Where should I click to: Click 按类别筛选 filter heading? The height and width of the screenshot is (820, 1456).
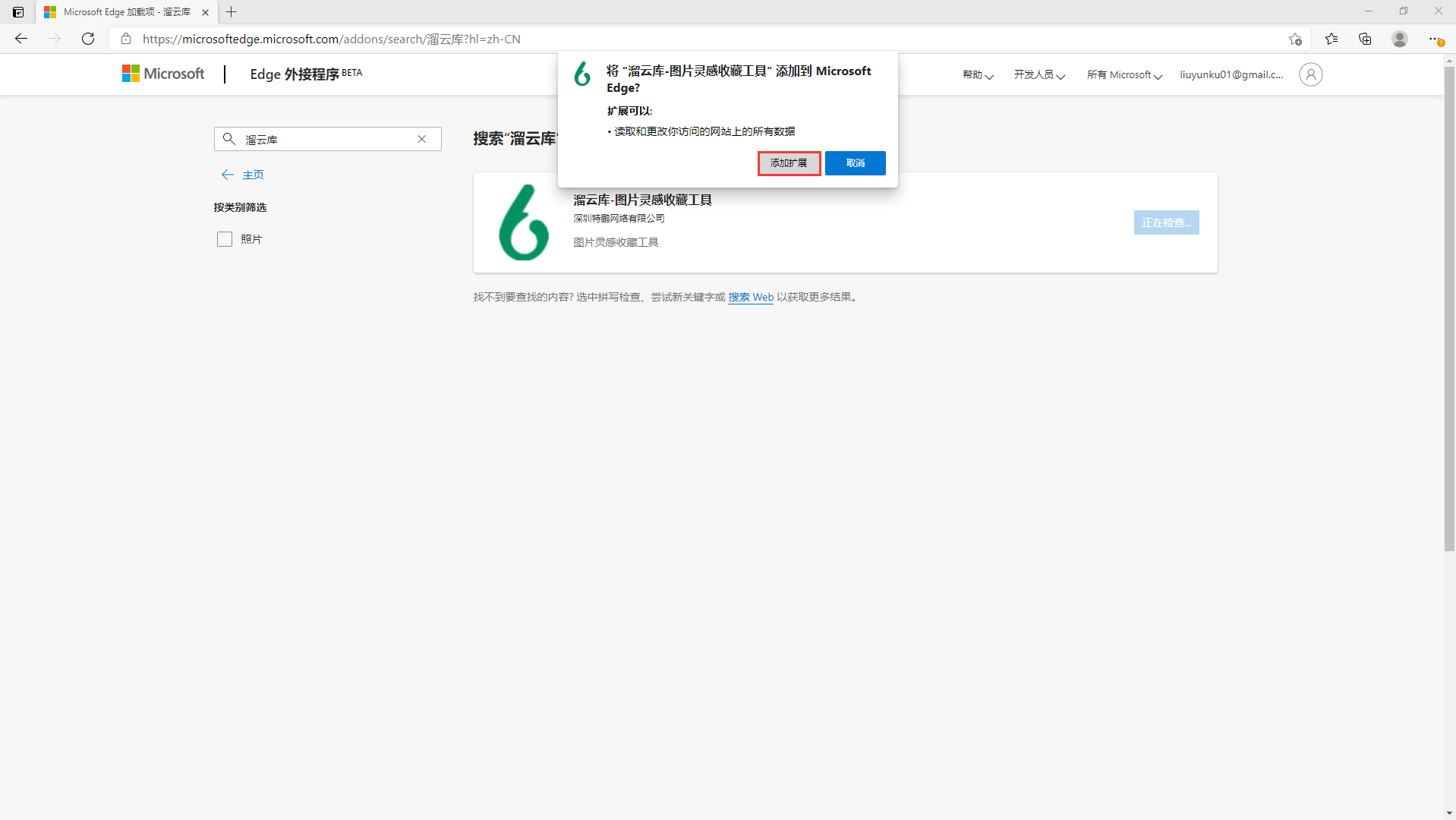click(240, 207)
